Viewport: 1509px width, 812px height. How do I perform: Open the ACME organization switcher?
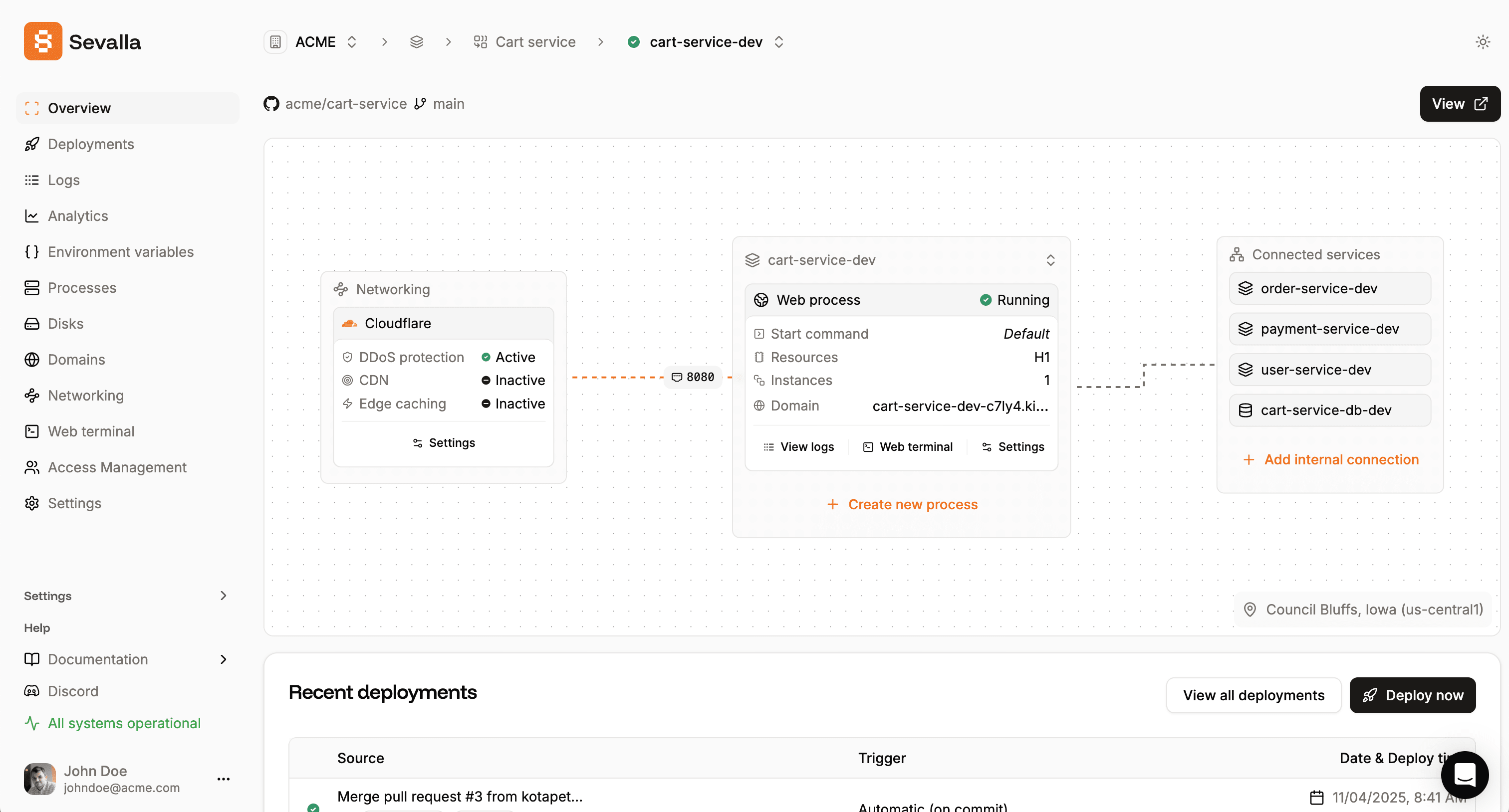pyautogui.click(x=351, y=41)
